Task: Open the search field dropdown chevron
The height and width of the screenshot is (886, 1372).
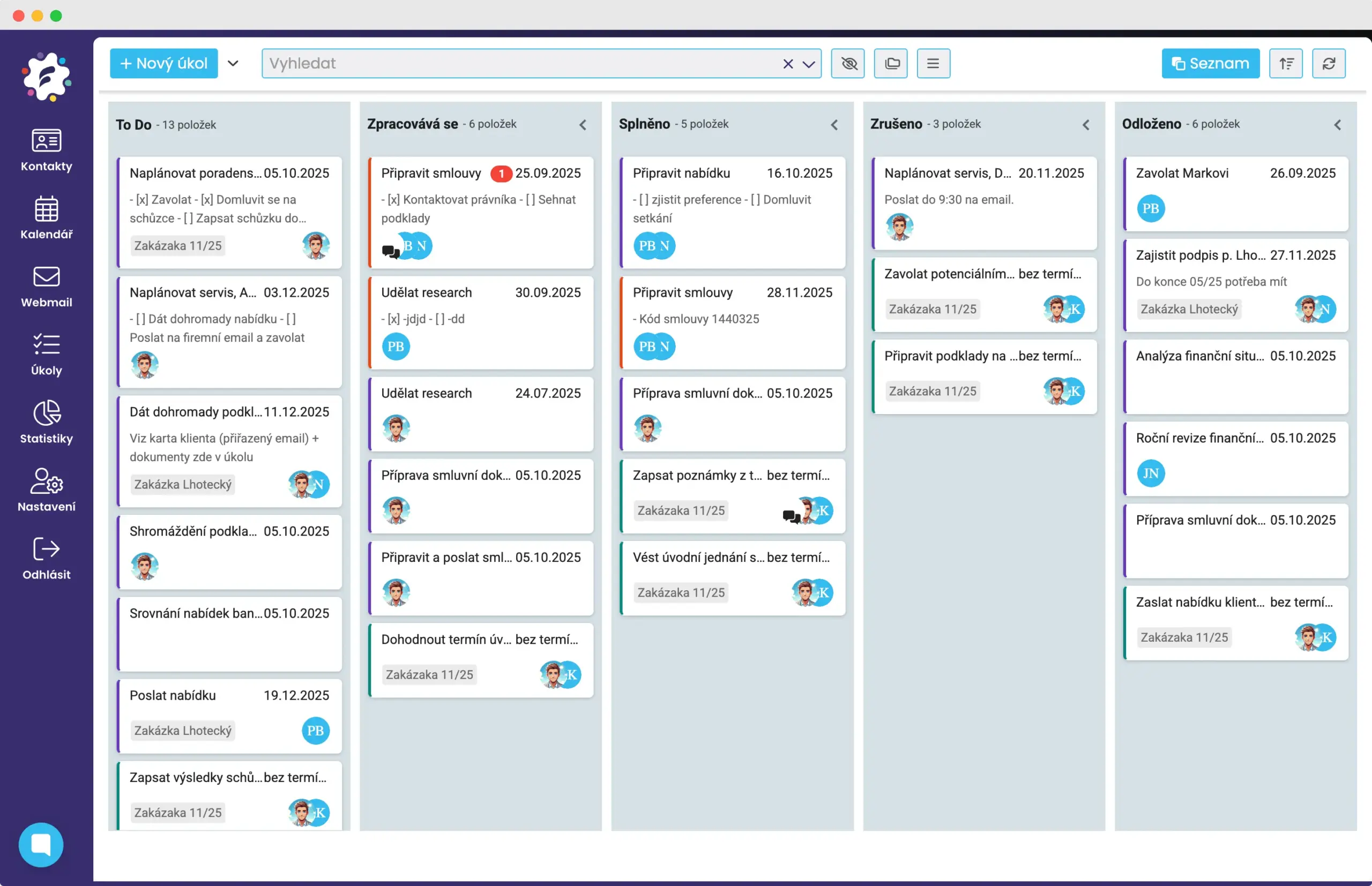Action: (809, 64)
